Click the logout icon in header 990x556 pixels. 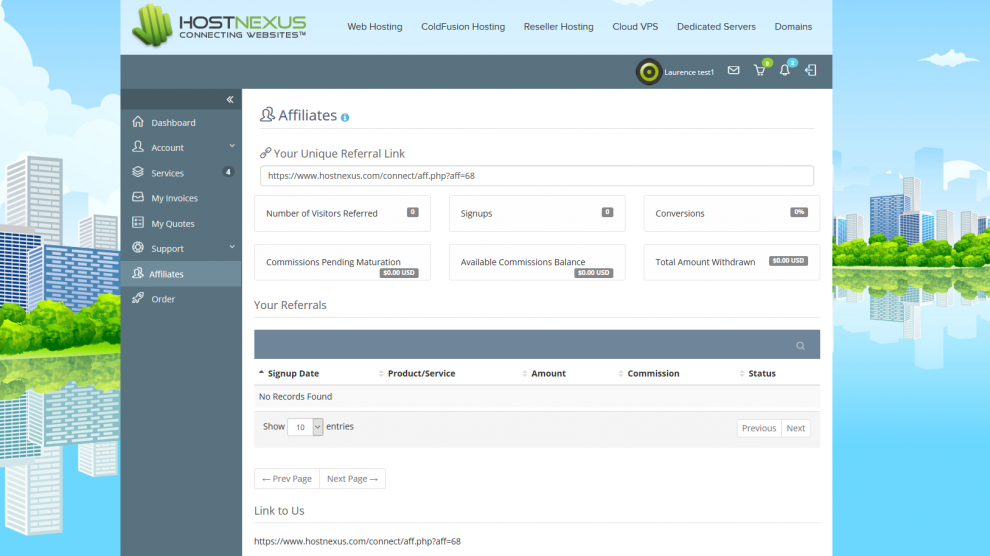811,71
